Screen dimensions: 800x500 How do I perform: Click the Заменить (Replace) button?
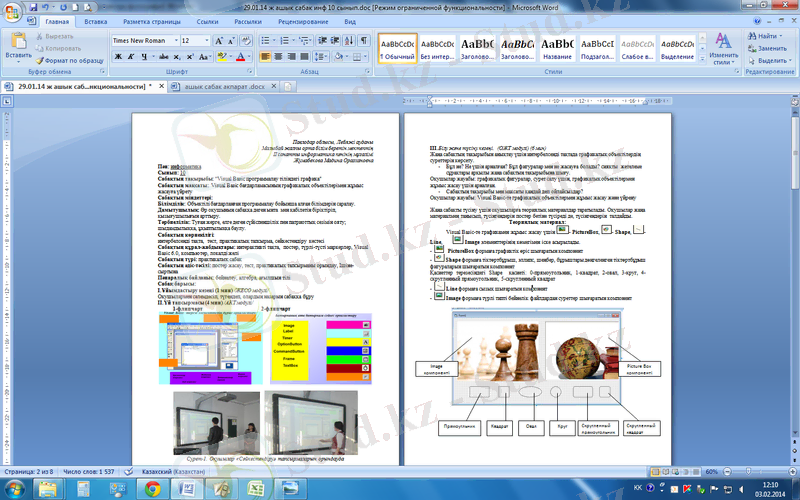(x=771, y=48)
